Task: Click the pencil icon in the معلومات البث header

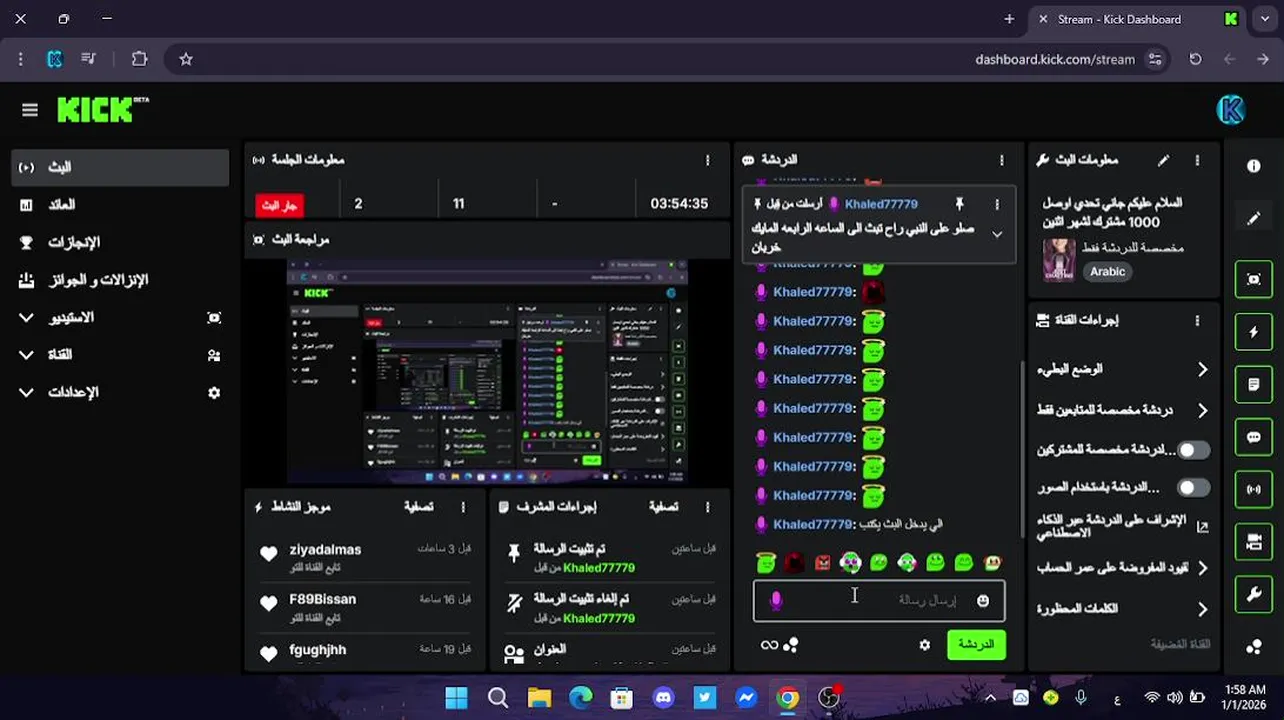Action: (x=1163, y=160)
